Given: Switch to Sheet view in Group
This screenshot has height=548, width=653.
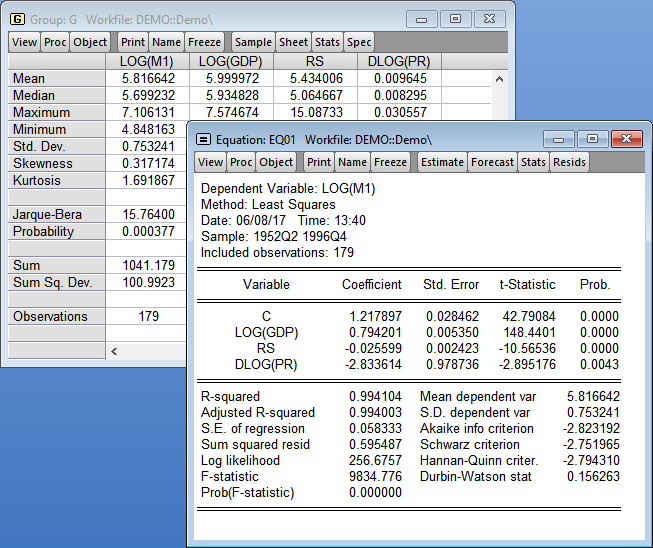Looking at the screenshot, I should [293, 42].
